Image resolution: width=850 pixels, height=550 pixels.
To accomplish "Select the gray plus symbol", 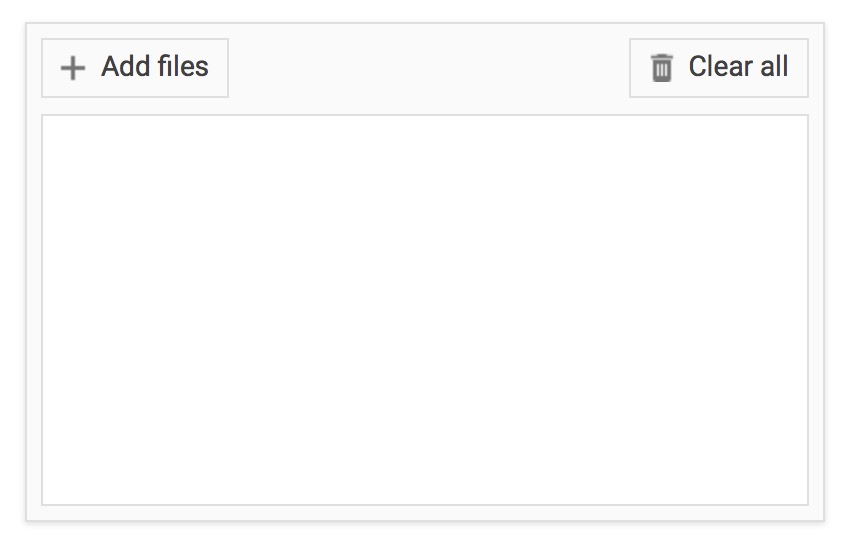I will pos(73,68).
